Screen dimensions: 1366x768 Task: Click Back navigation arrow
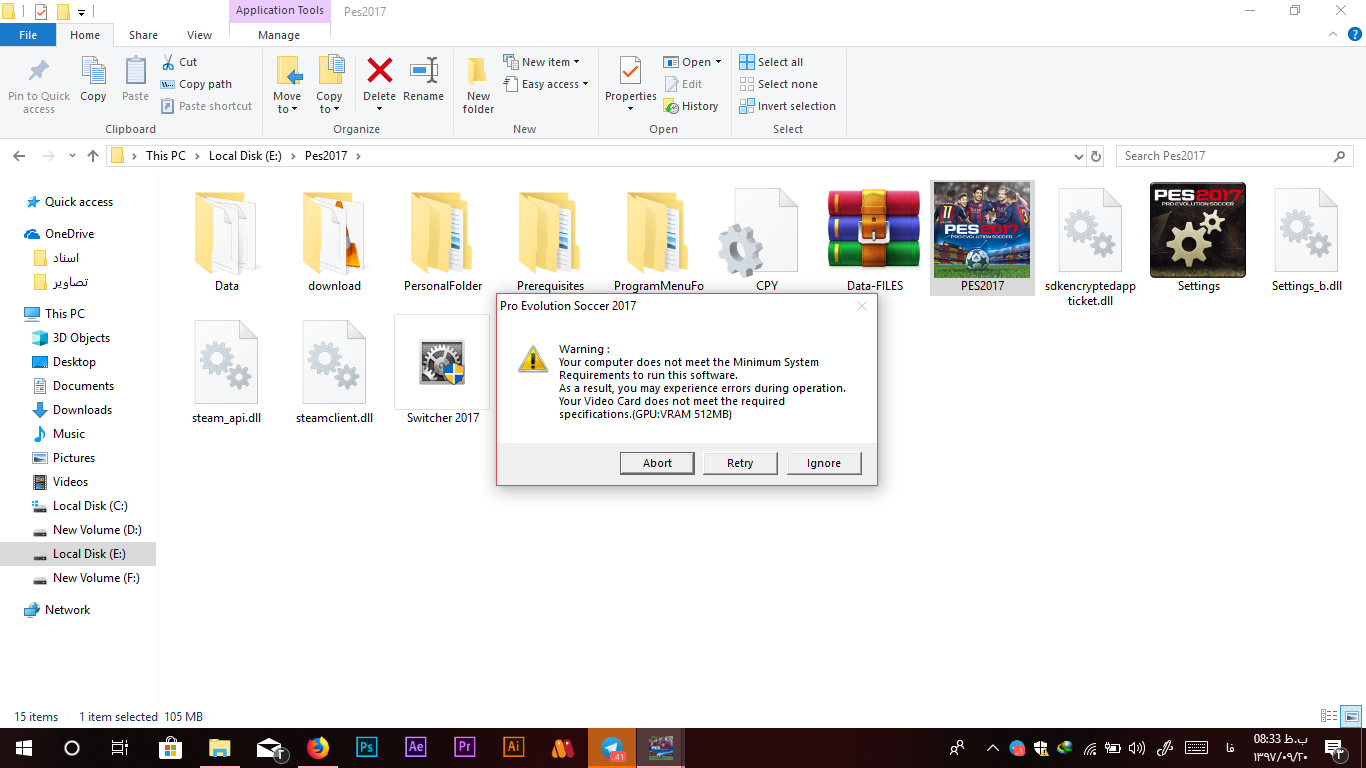pyautogui.click(x=19, y=156)
